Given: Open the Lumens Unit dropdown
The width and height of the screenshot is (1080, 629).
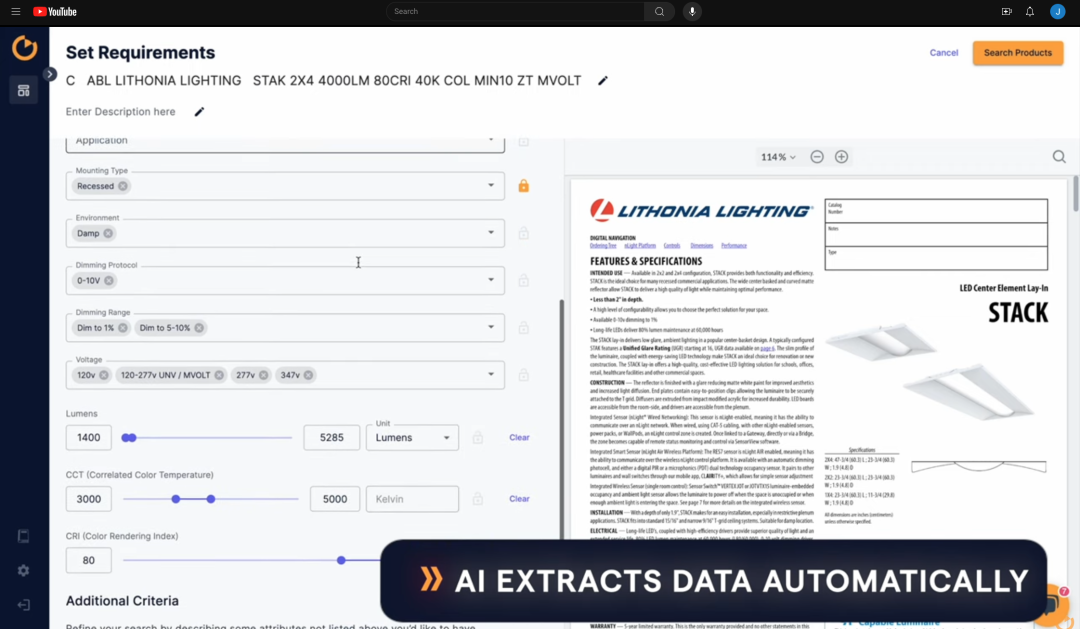Looking at the screenshot, I should point(412,437).
